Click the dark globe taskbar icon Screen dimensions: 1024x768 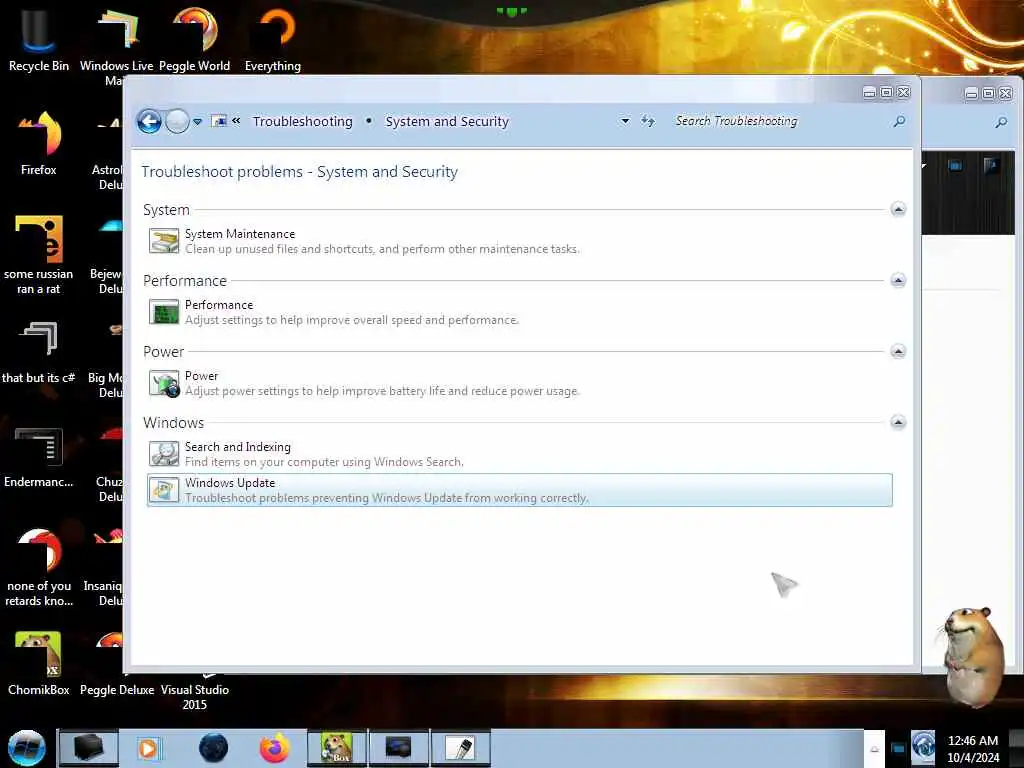tap(213, 748)
